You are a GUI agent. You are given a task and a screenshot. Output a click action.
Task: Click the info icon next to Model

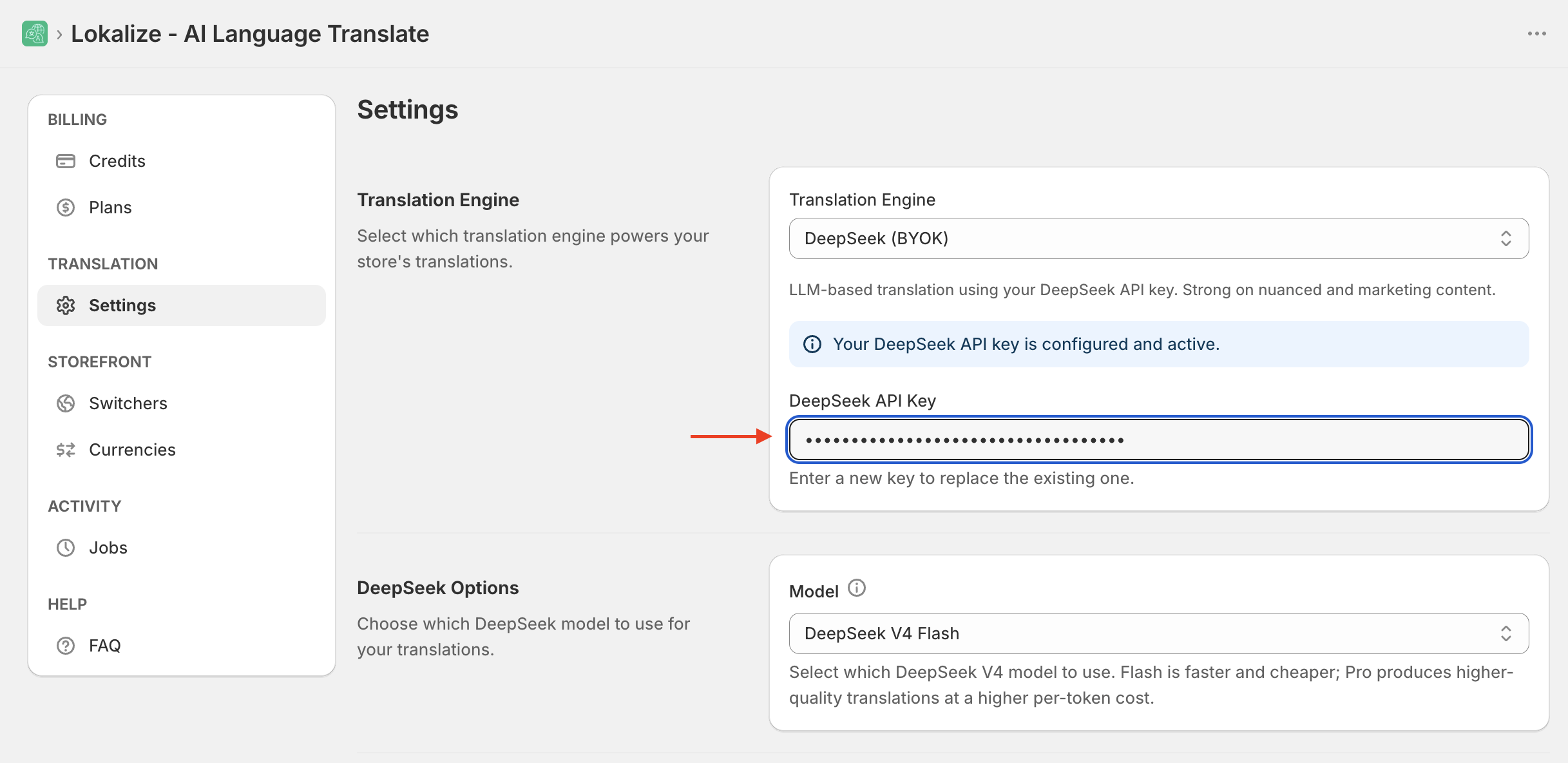click(x=857, y=588)
